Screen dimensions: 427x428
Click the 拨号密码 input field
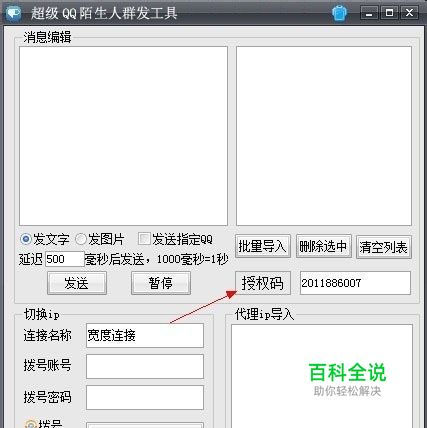coord(145,397)
